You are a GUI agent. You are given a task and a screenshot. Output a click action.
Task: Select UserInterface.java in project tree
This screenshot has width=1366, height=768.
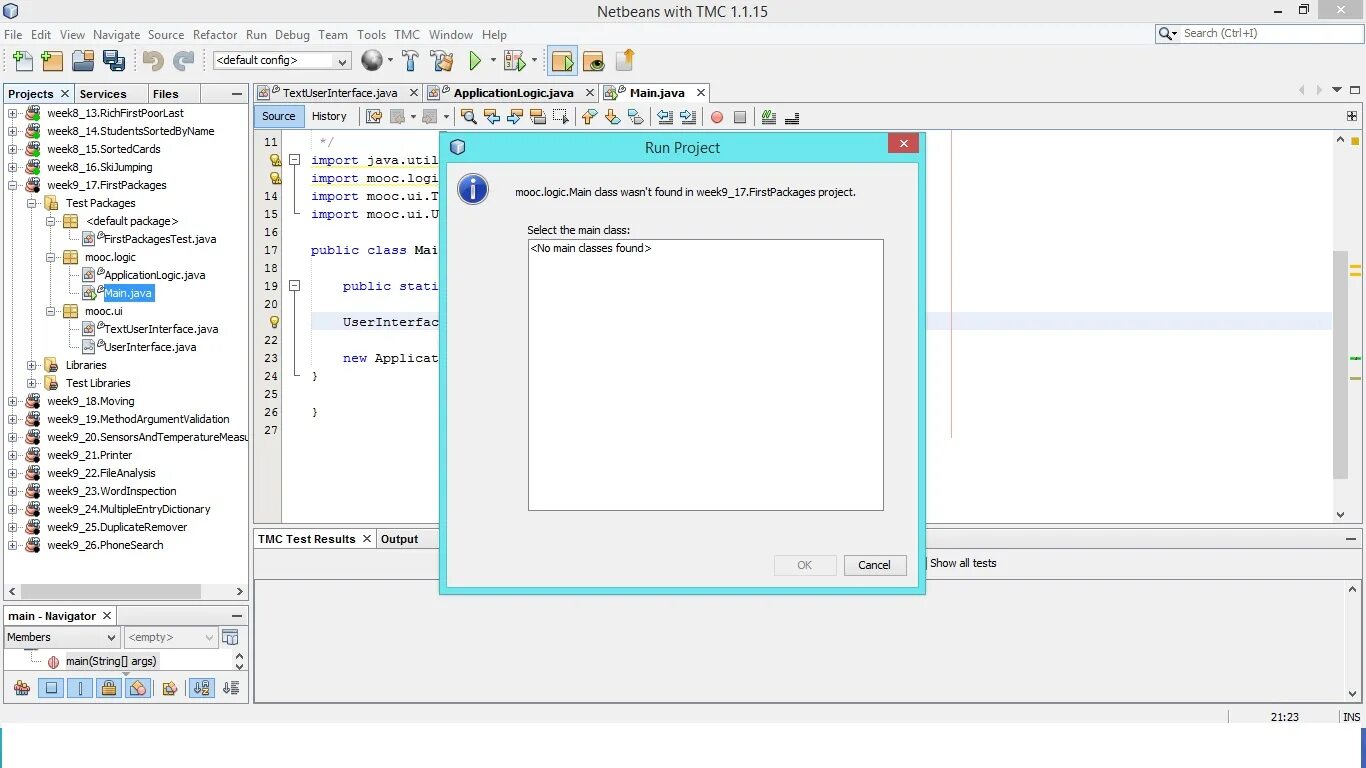[x=150, y=347]
